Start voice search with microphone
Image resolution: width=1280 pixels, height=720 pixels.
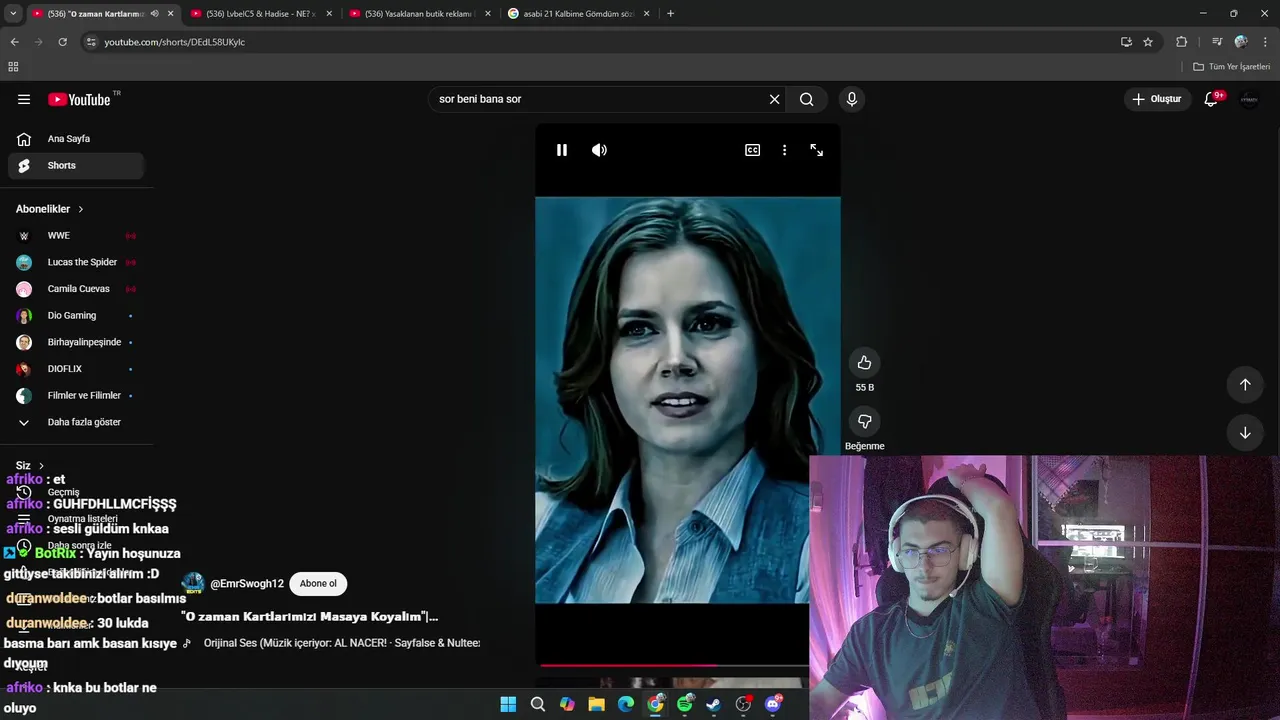click(x=852, y=99)
